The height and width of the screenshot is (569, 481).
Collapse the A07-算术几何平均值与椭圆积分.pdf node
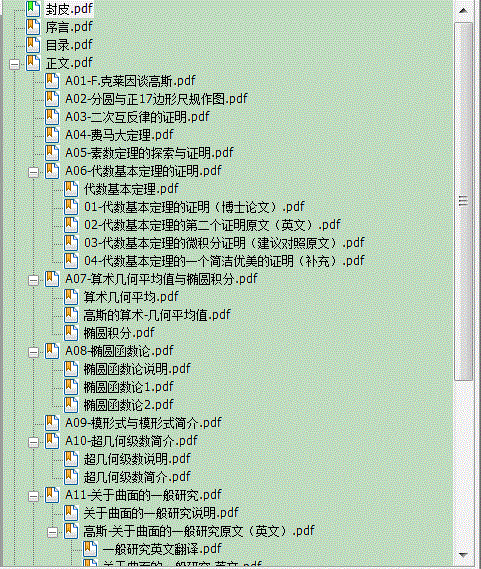(x=33, y=281)
